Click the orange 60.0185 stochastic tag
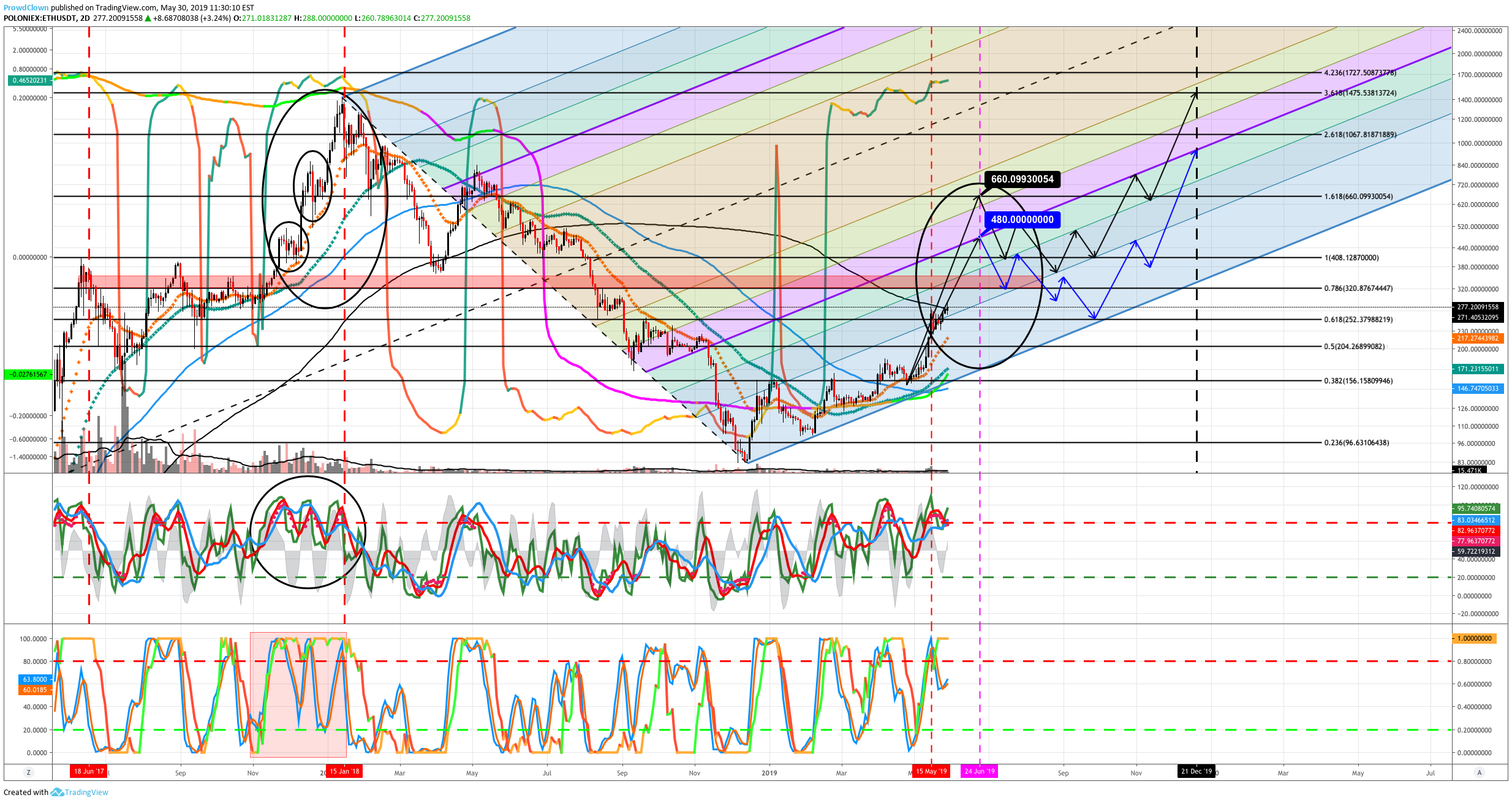Viewport: 1512px width, 803px height. [x=35, y=690]
